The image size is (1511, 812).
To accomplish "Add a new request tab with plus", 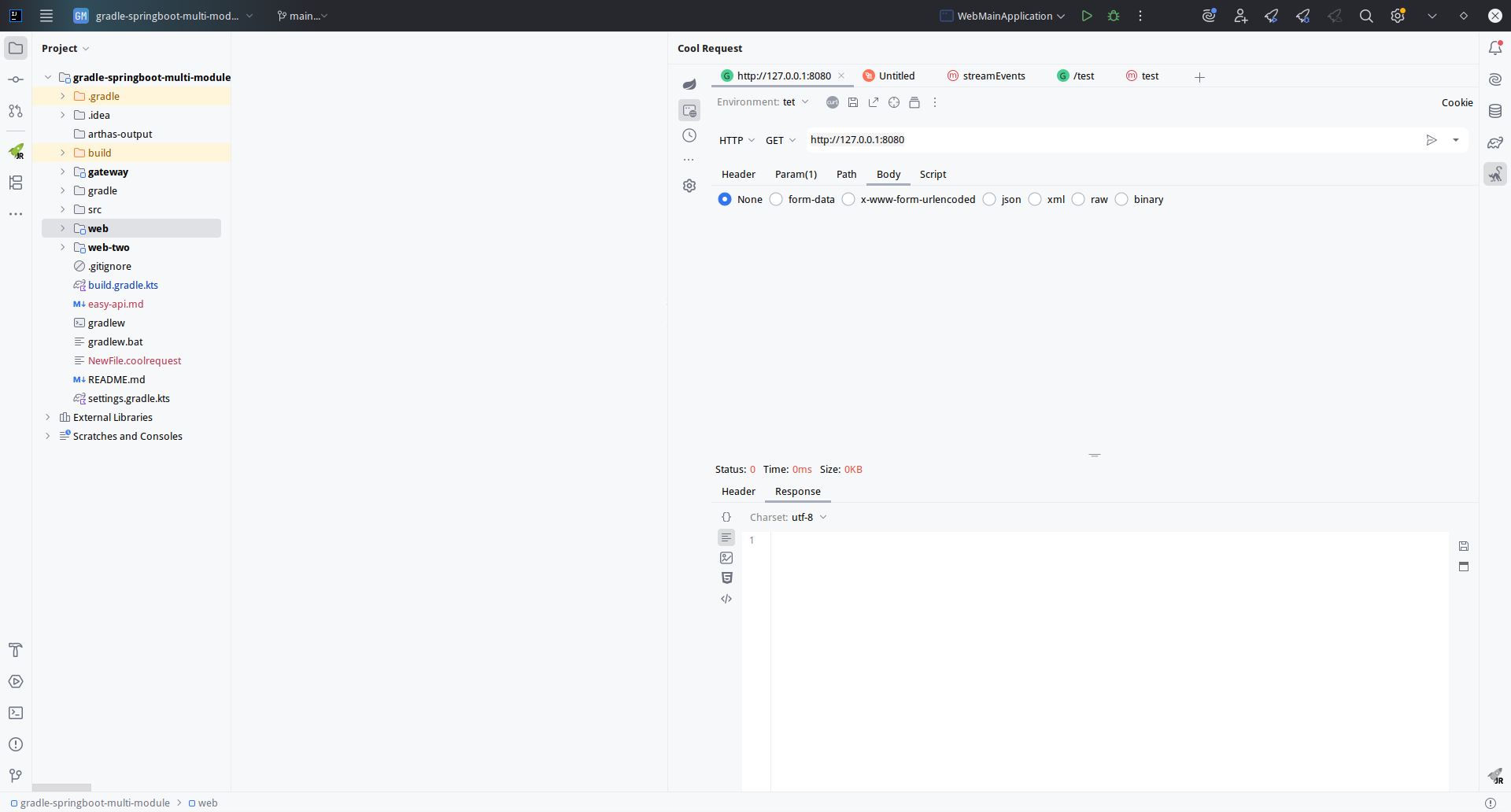I will pyautogui.click(x=1199, y=77).
